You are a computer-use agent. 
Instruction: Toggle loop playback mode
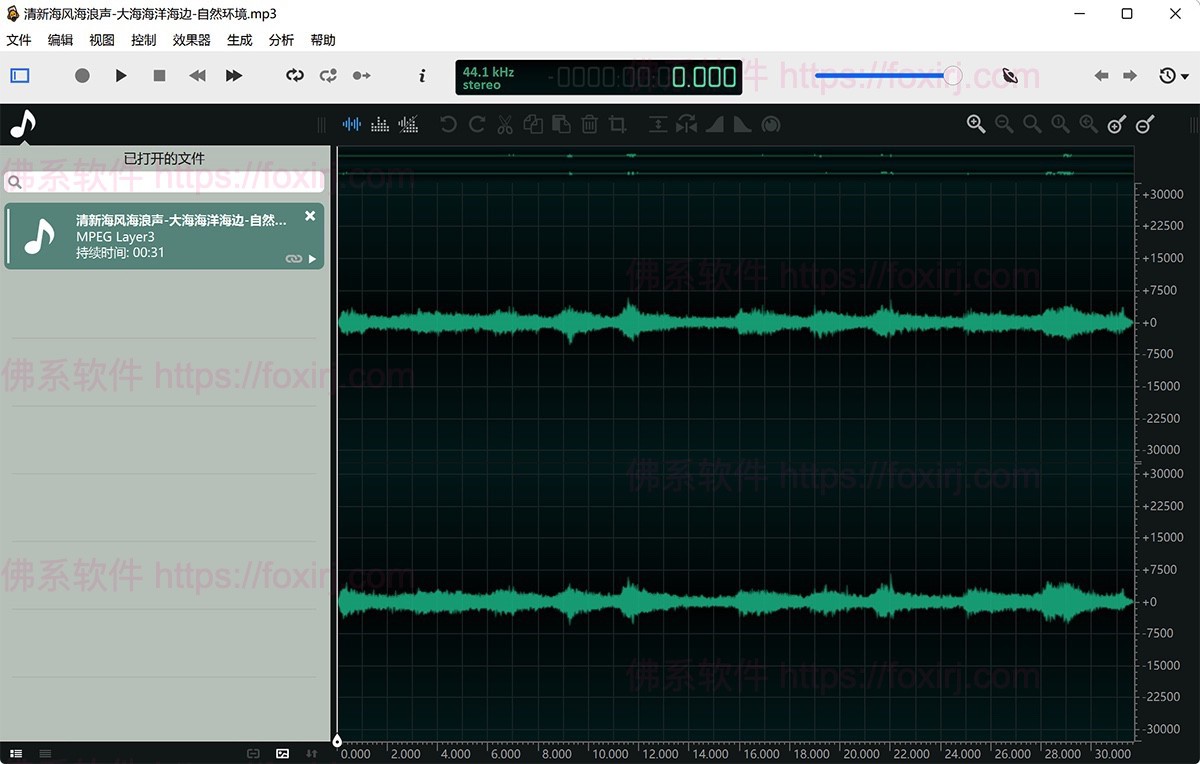[x=294, y=76]
